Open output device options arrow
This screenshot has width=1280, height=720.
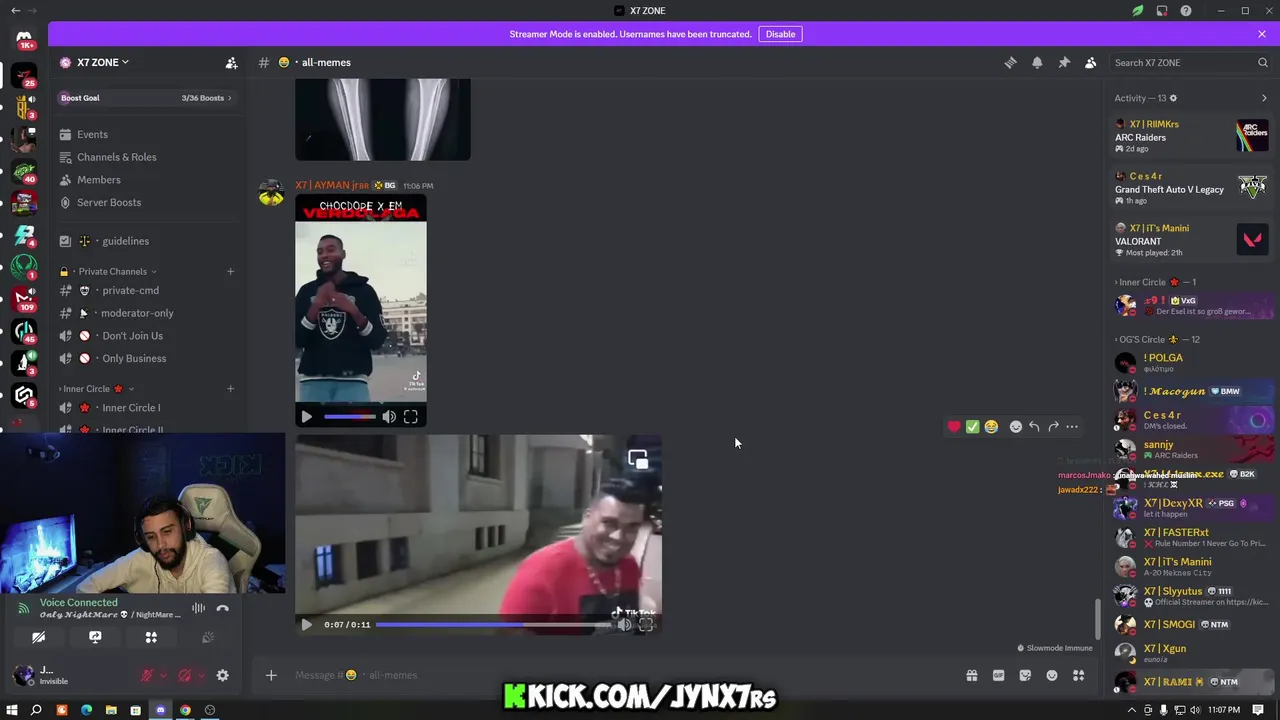click(201, 676)
